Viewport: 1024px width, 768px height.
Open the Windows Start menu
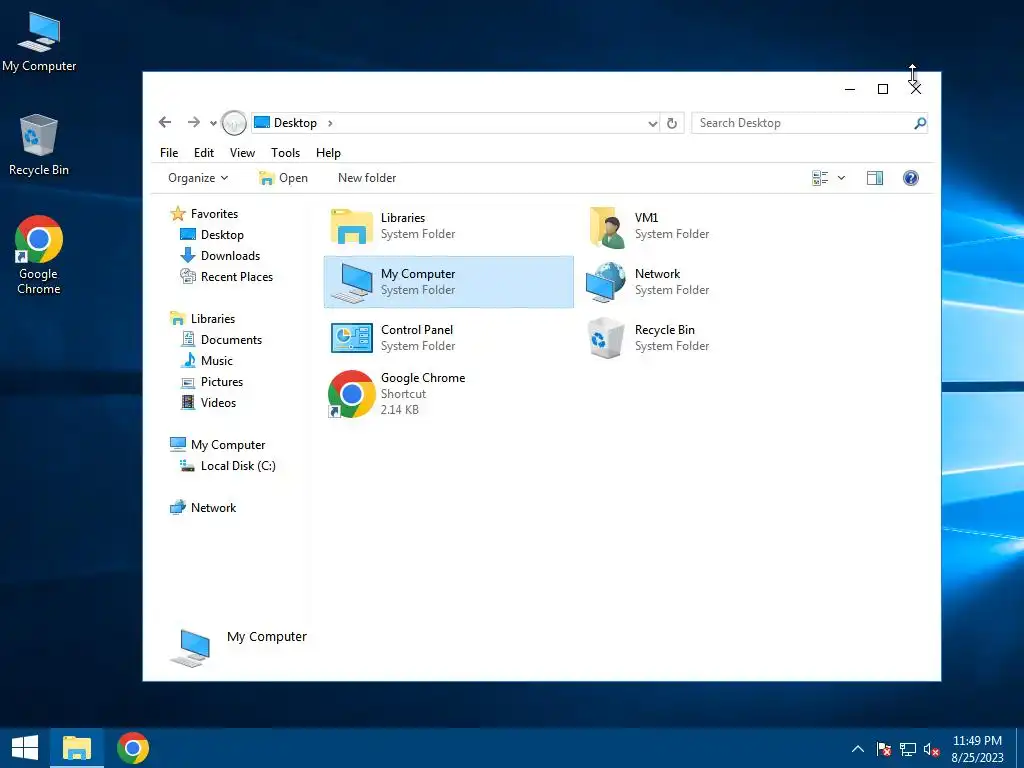25,748
